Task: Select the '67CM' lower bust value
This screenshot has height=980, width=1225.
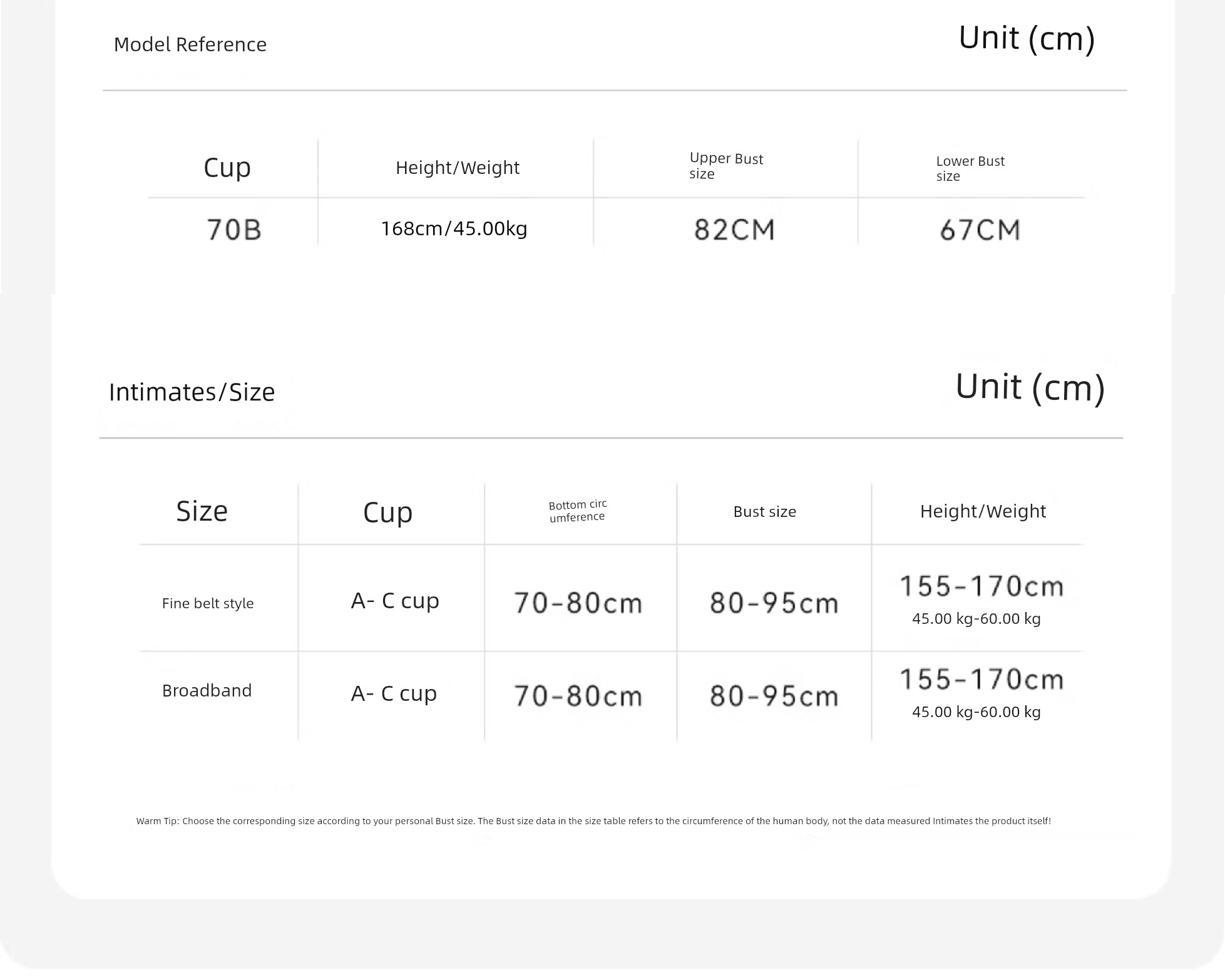Action: click(x=980, y=230)
